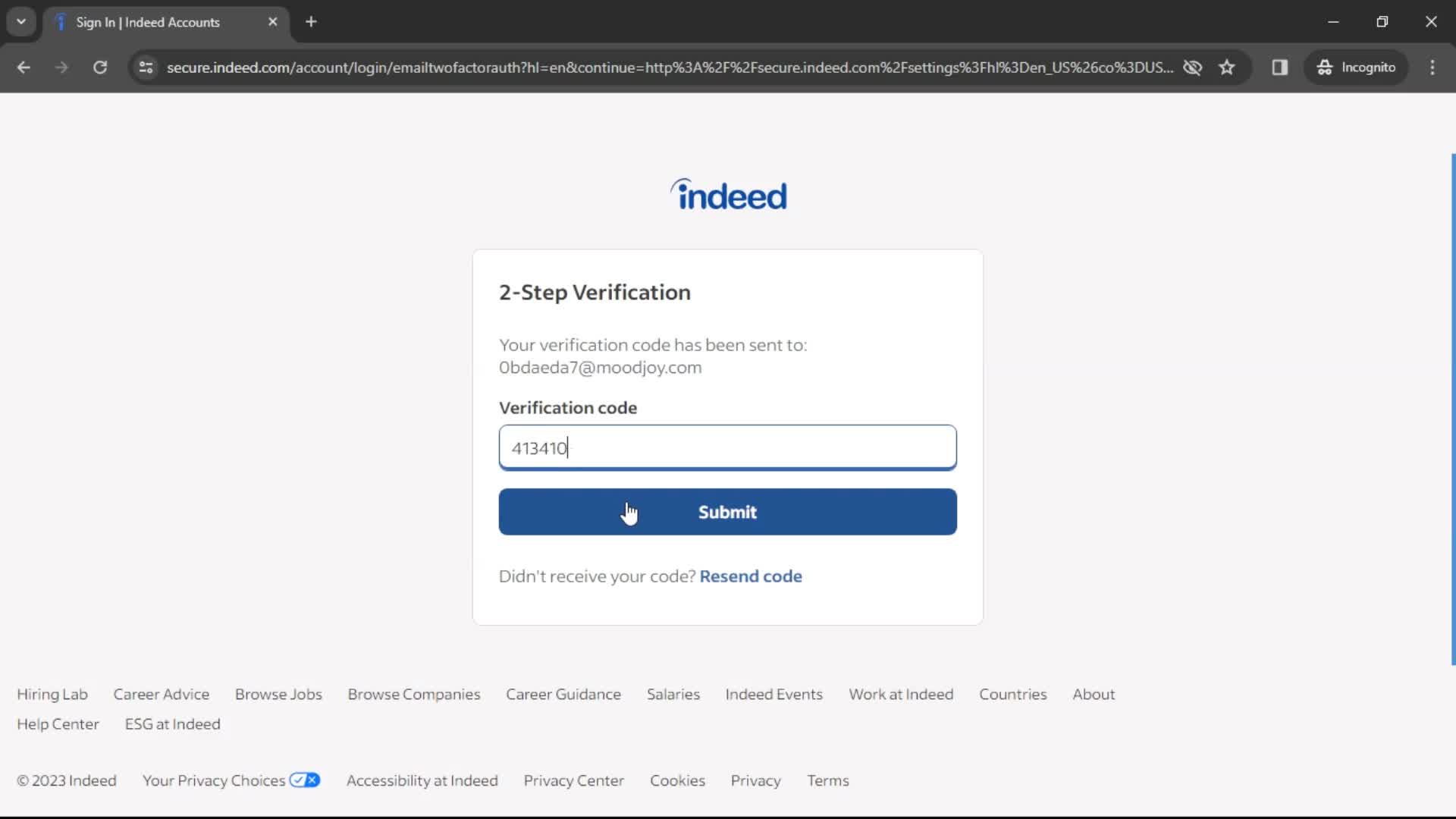Viewport: 1456px width, 819px height.
Task: Click the Indeed logo at top
Action: (x=728, y=194)
